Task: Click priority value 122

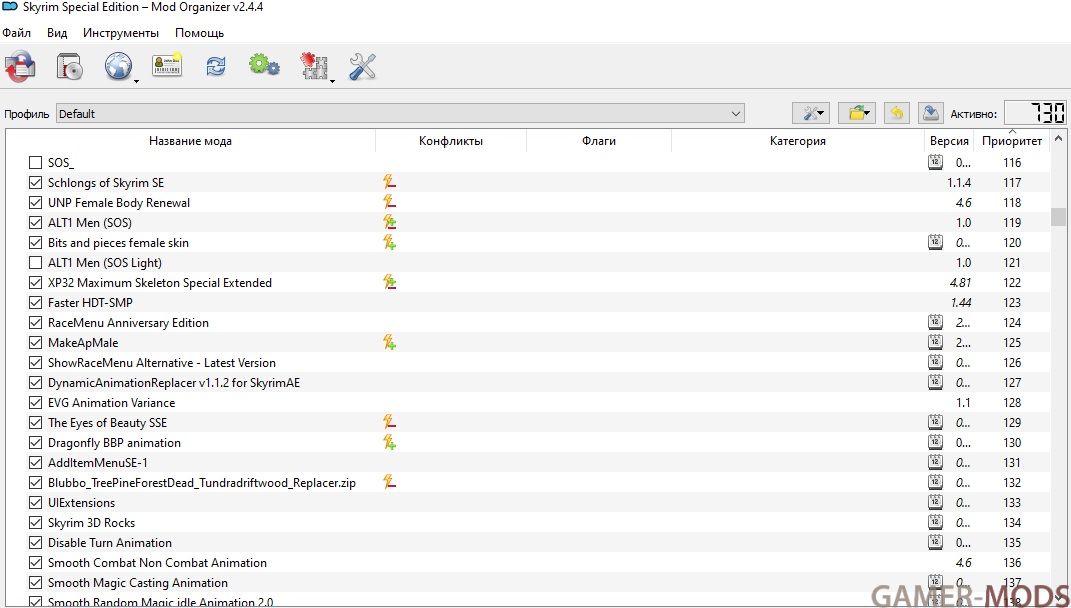Action: [x=1012, y=282]
